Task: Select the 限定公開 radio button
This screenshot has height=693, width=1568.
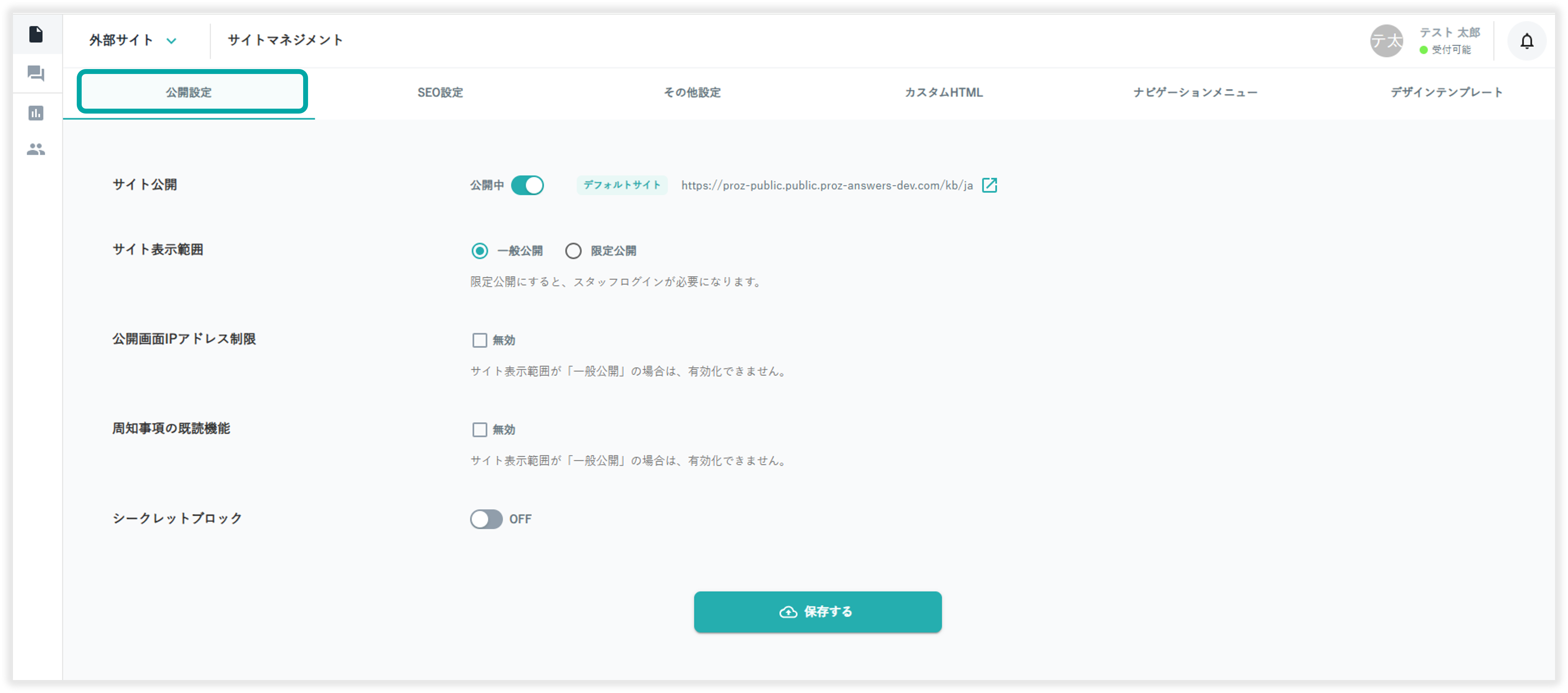Action: (x=573, y=251)
